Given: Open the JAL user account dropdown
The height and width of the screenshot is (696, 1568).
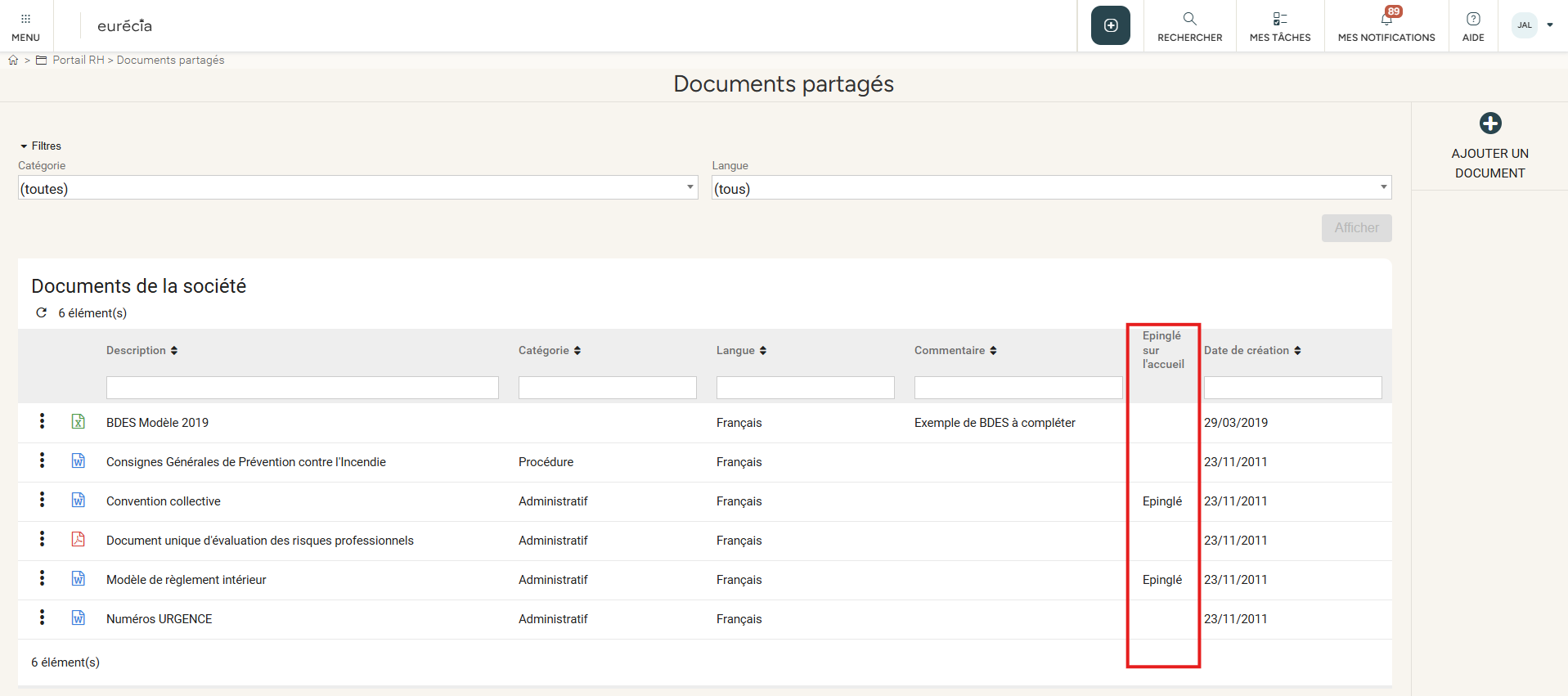Looking at the screenshot, I should coord(1532,25).
